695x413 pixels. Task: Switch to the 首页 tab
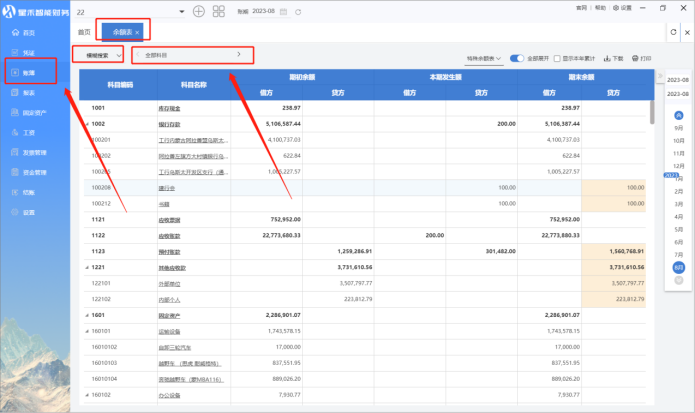[x=84, y=32]
